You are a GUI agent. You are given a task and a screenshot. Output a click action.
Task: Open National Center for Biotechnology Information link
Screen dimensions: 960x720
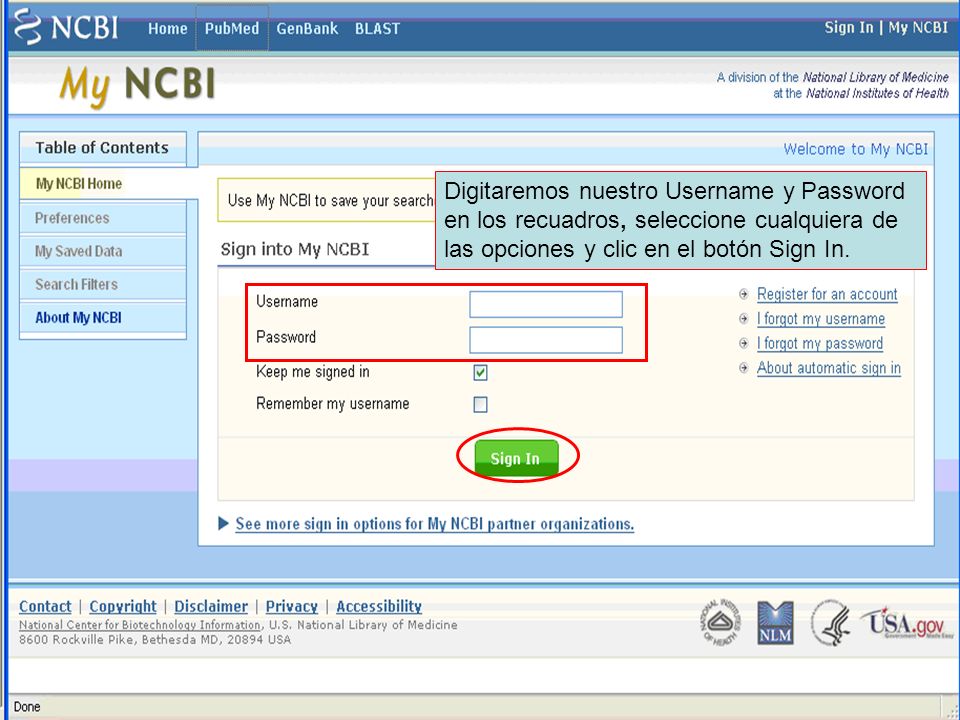(140, 625)
